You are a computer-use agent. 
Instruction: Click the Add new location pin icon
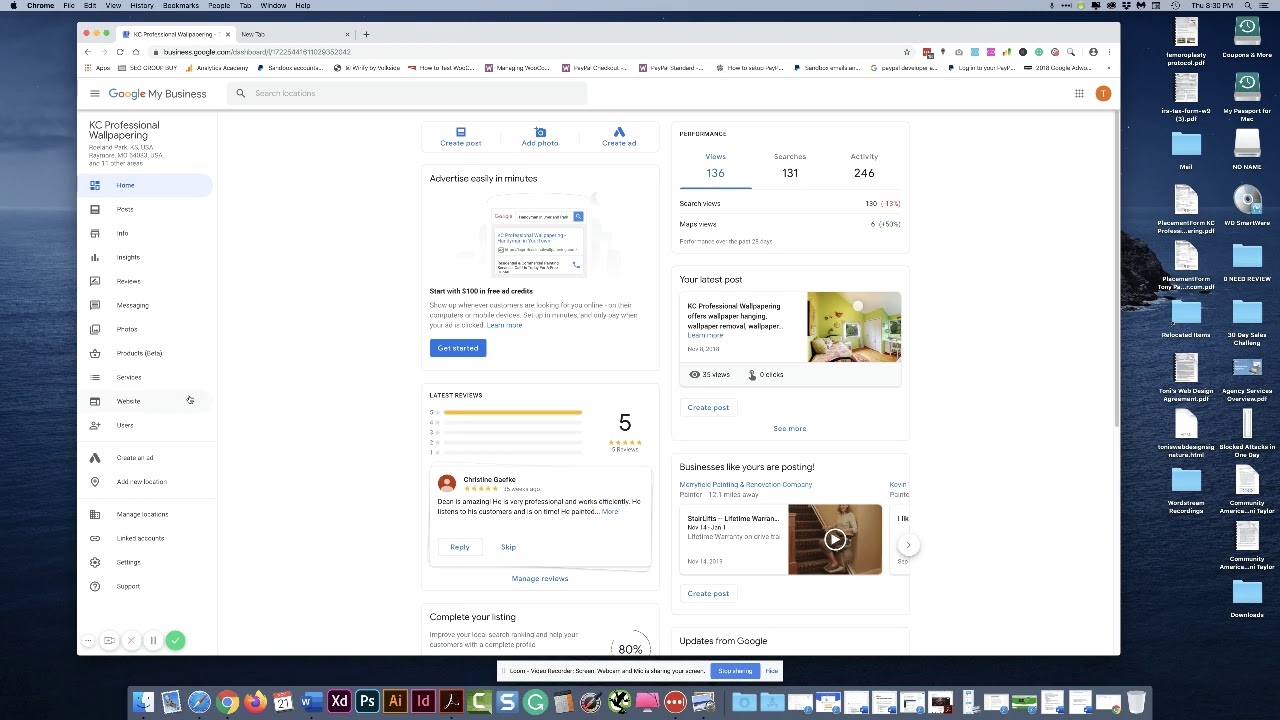95,482
